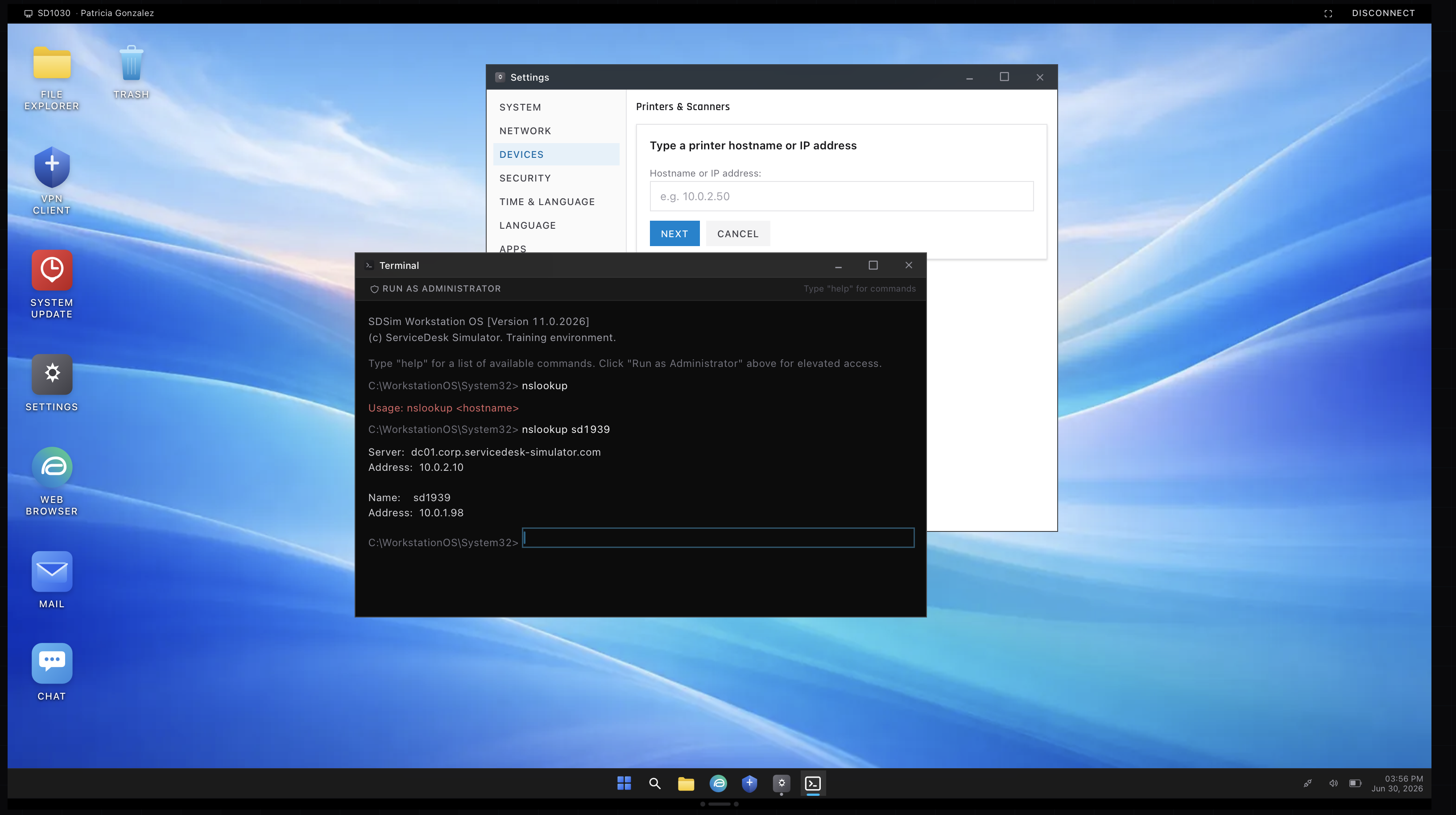Open the Trash desktop icon
The height and width of the screenshot is (815, 1456).
click(131, 72)
